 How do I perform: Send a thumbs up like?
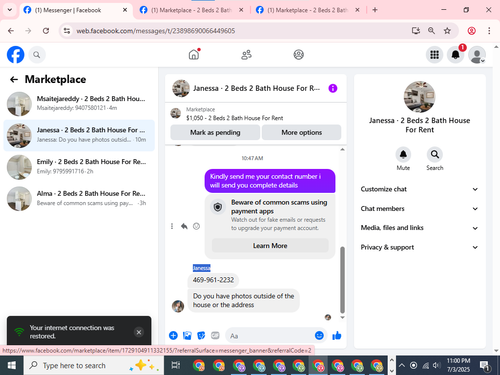pyautogui.click(x=337, y=335)
